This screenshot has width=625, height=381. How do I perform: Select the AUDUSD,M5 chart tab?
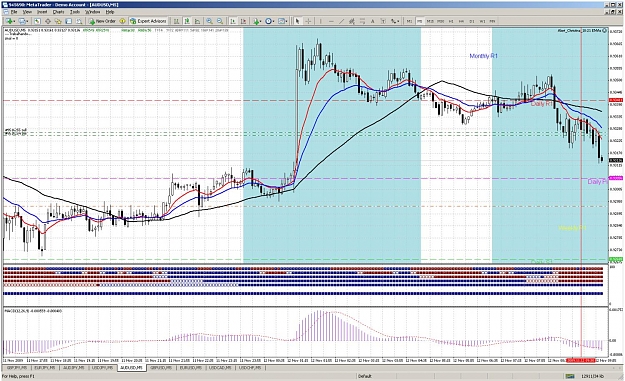coord(132,368)
